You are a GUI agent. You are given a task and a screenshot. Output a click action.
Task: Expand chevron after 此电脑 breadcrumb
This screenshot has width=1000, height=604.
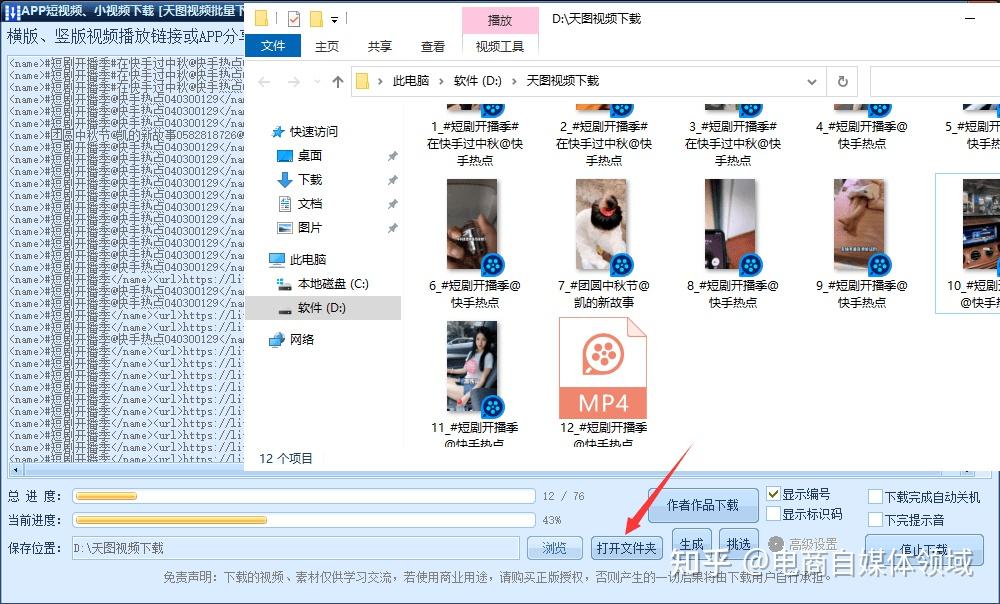pos(441,81)
